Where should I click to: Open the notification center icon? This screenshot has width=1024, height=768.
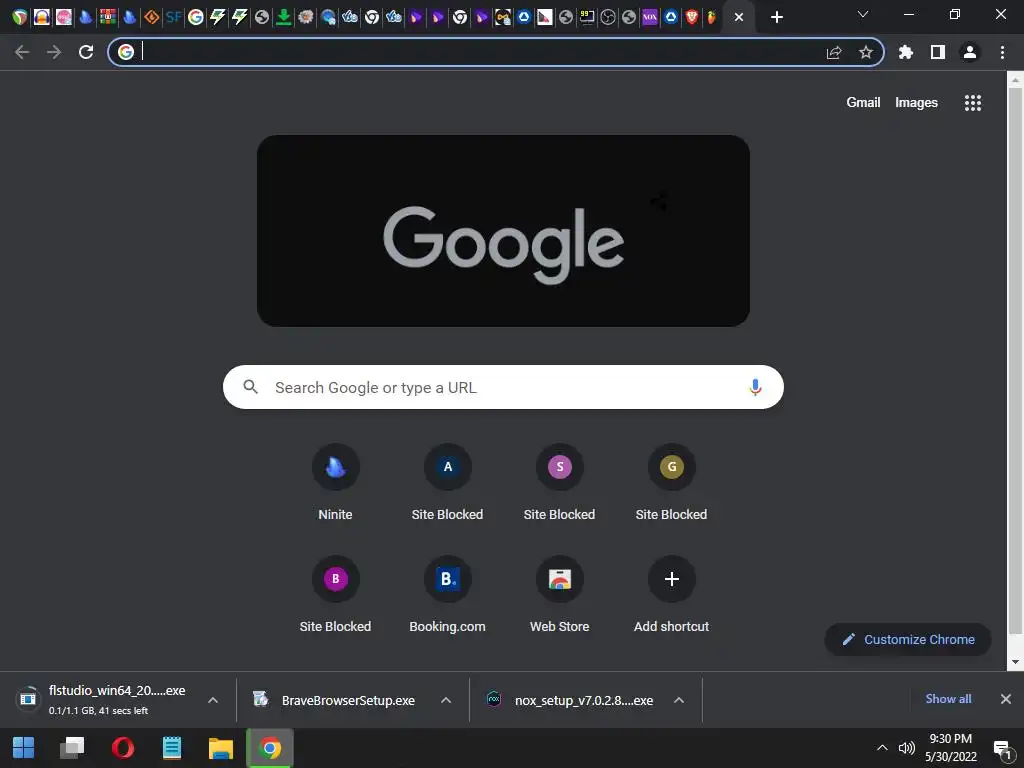(x=1001, y=749)
